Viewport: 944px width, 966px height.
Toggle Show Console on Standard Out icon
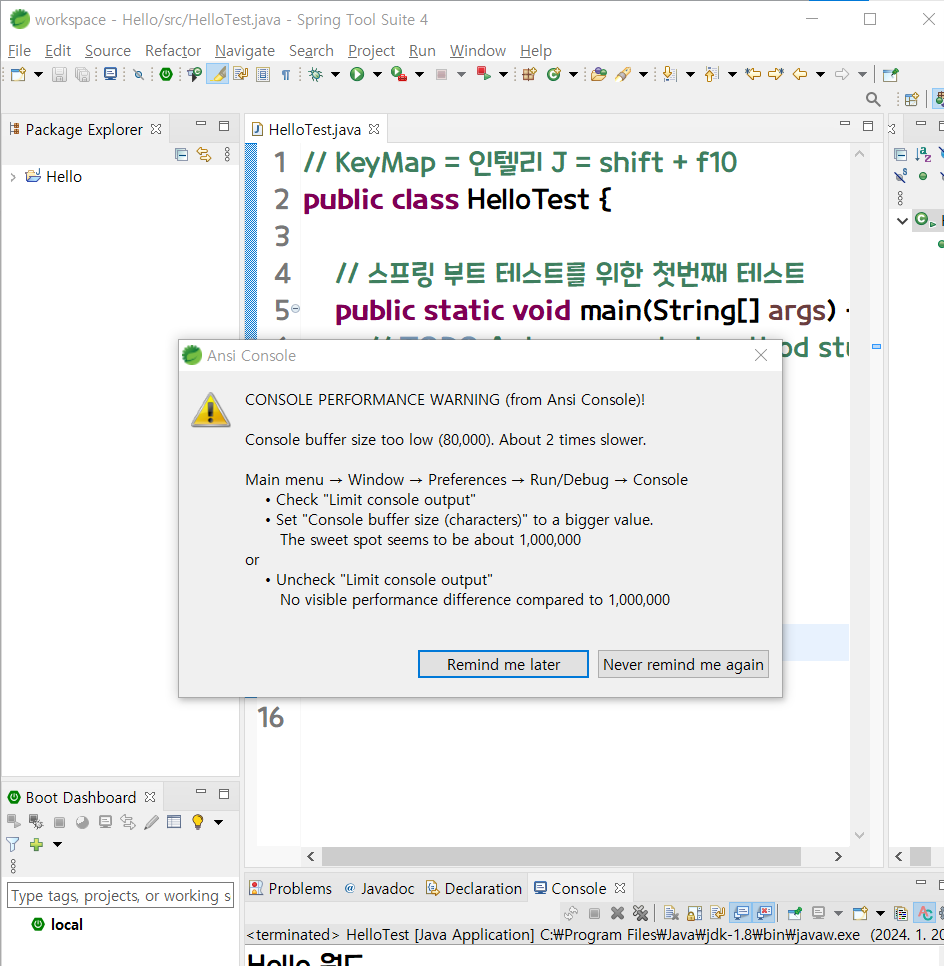pyautogui.click(x=742, y=912)
